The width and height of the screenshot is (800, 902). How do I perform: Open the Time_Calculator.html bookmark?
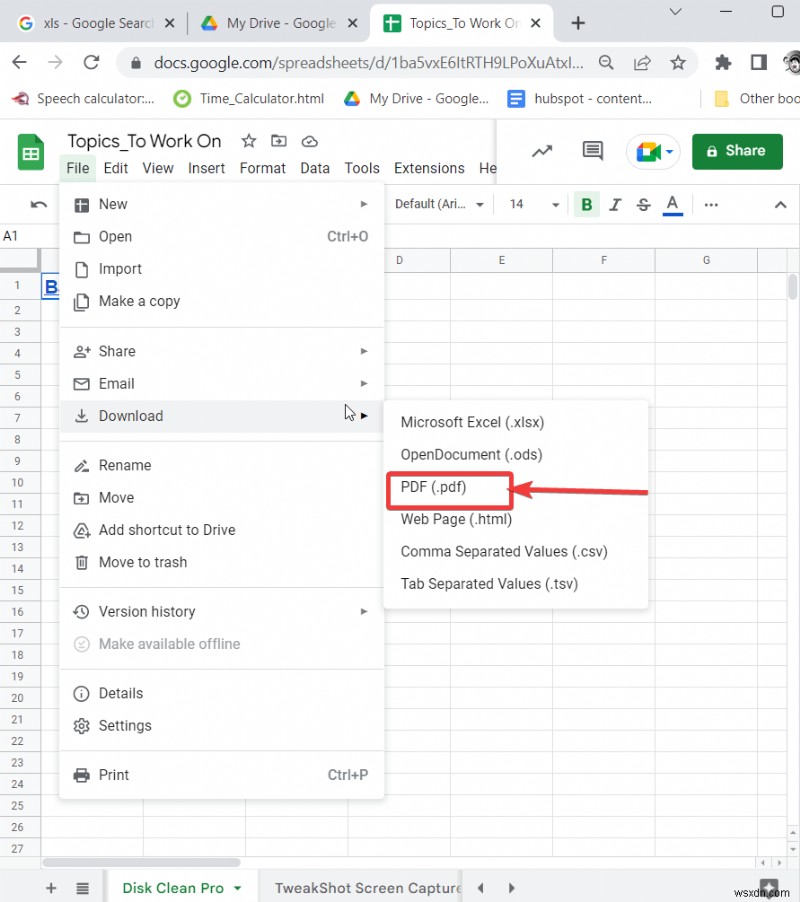click(248, 99)
